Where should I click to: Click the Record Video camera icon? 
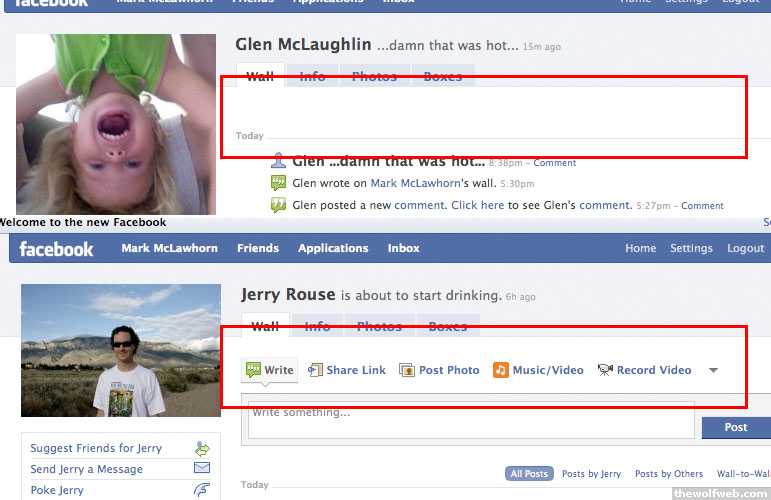605,370
